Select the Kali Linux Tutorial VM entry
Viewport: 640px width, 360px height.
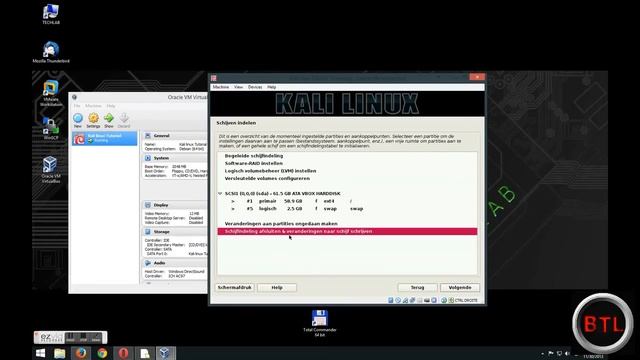coord(104,138)
